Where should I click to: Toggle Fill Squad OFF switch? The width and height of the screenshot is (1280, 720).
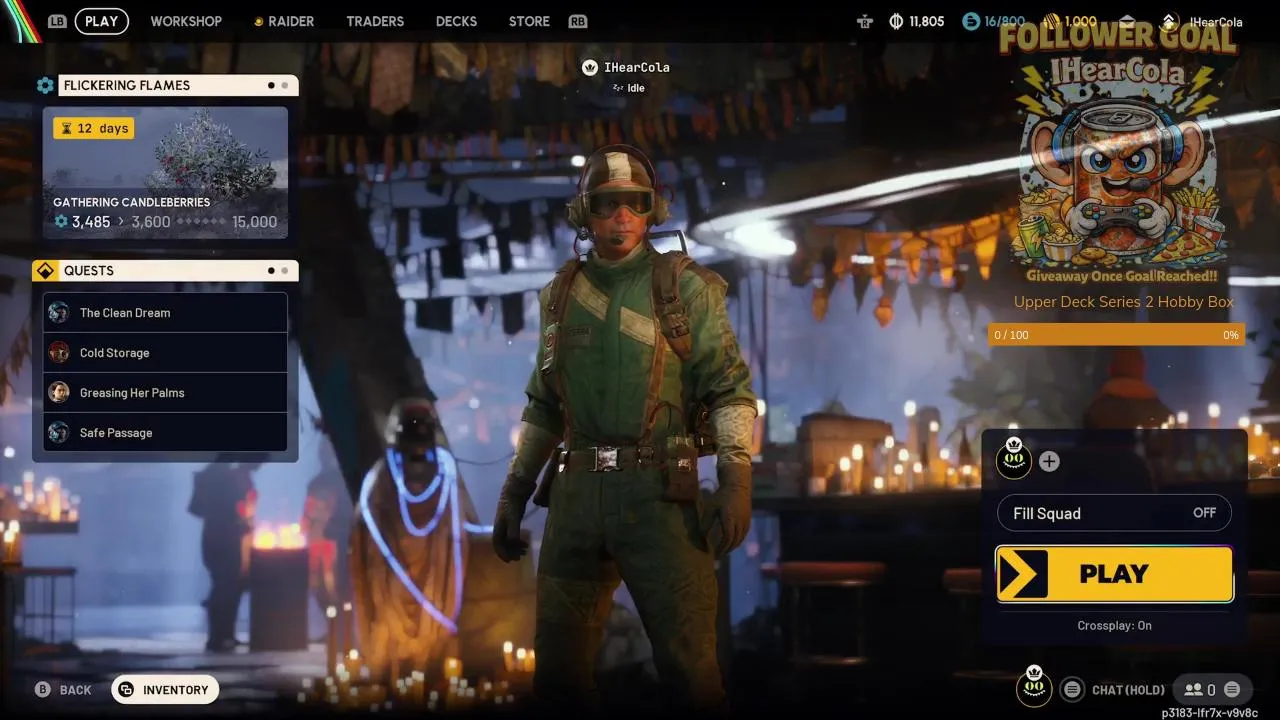tap(1114, 513)
